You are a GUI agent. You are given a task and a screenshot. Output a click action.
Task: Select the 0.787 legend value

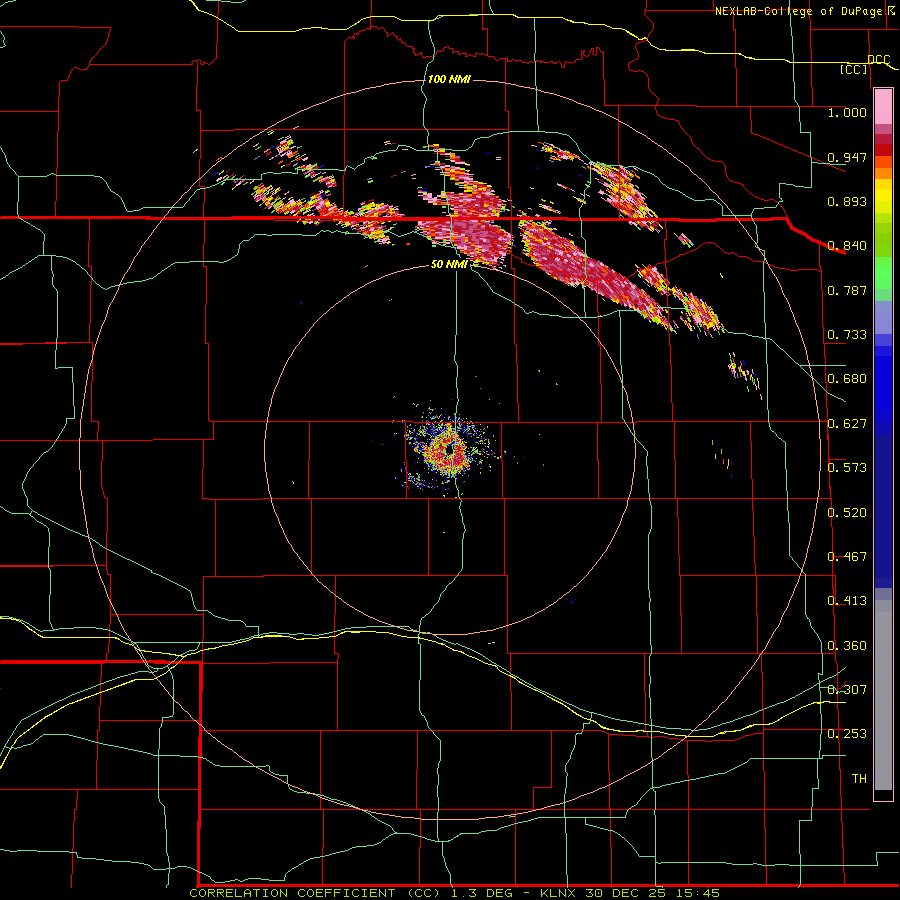click(847, 290)
